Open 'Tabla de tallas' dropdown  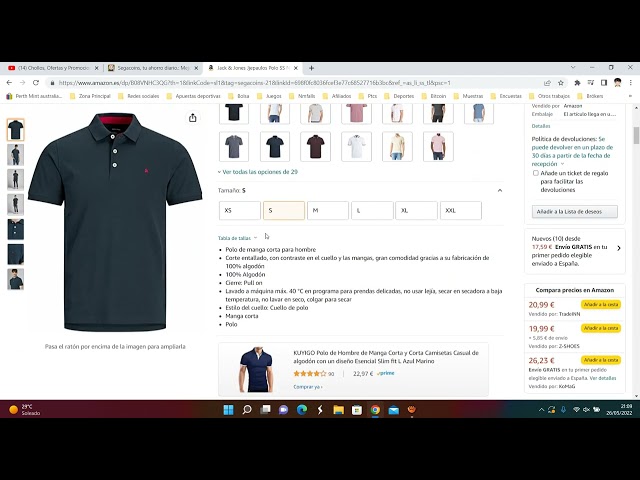click(x=237, y=238)
